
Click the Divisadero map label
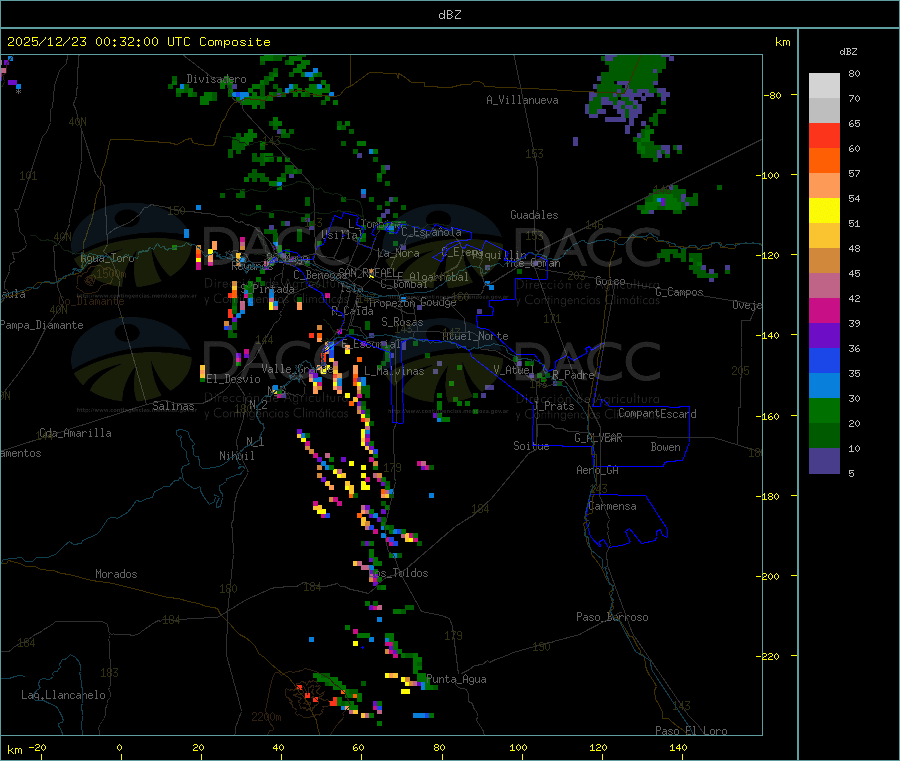[x=216, y=79]
